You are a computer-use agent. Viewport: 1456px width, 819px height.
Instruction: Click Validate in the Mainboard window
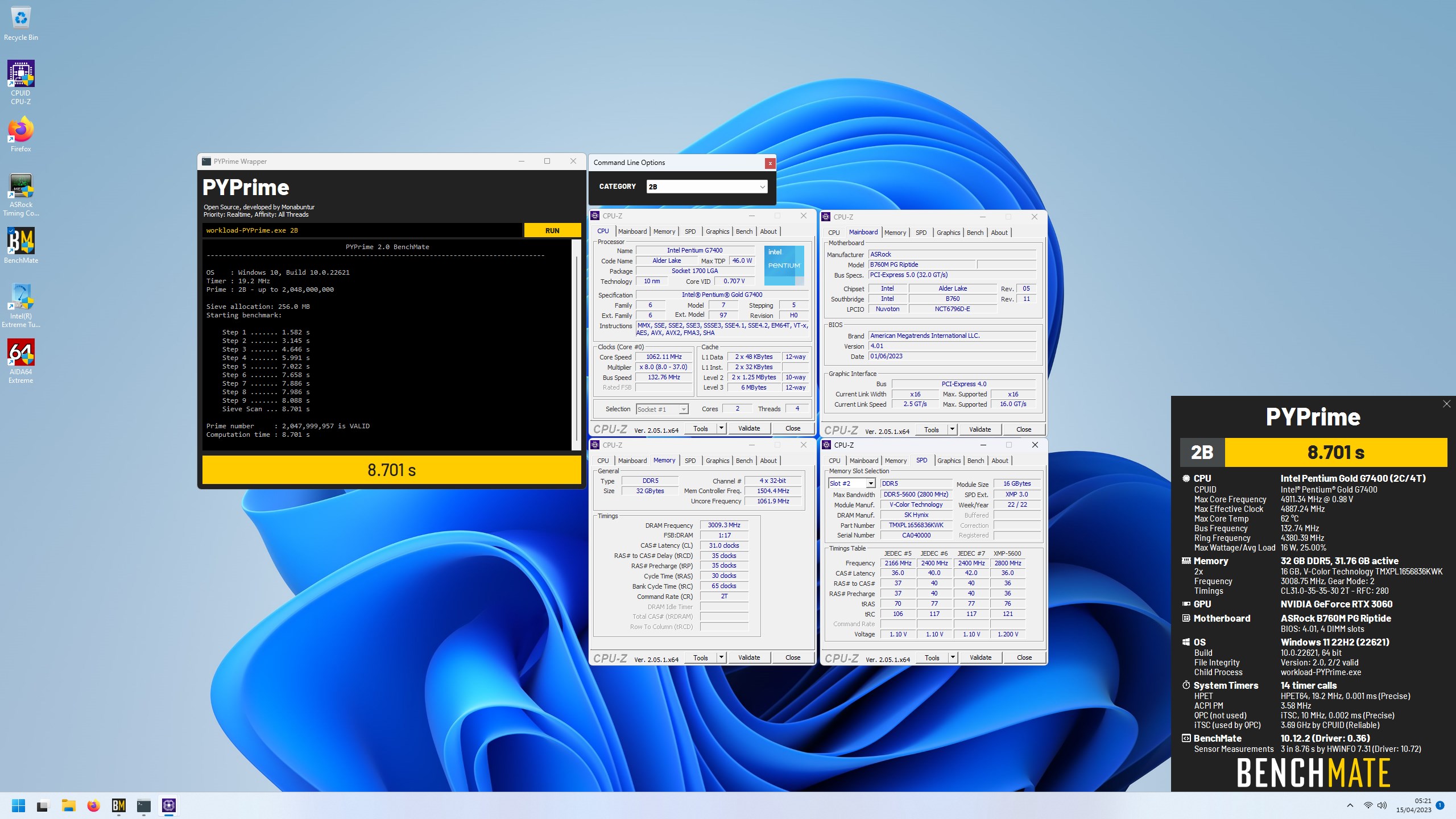(x=980, y=430)
